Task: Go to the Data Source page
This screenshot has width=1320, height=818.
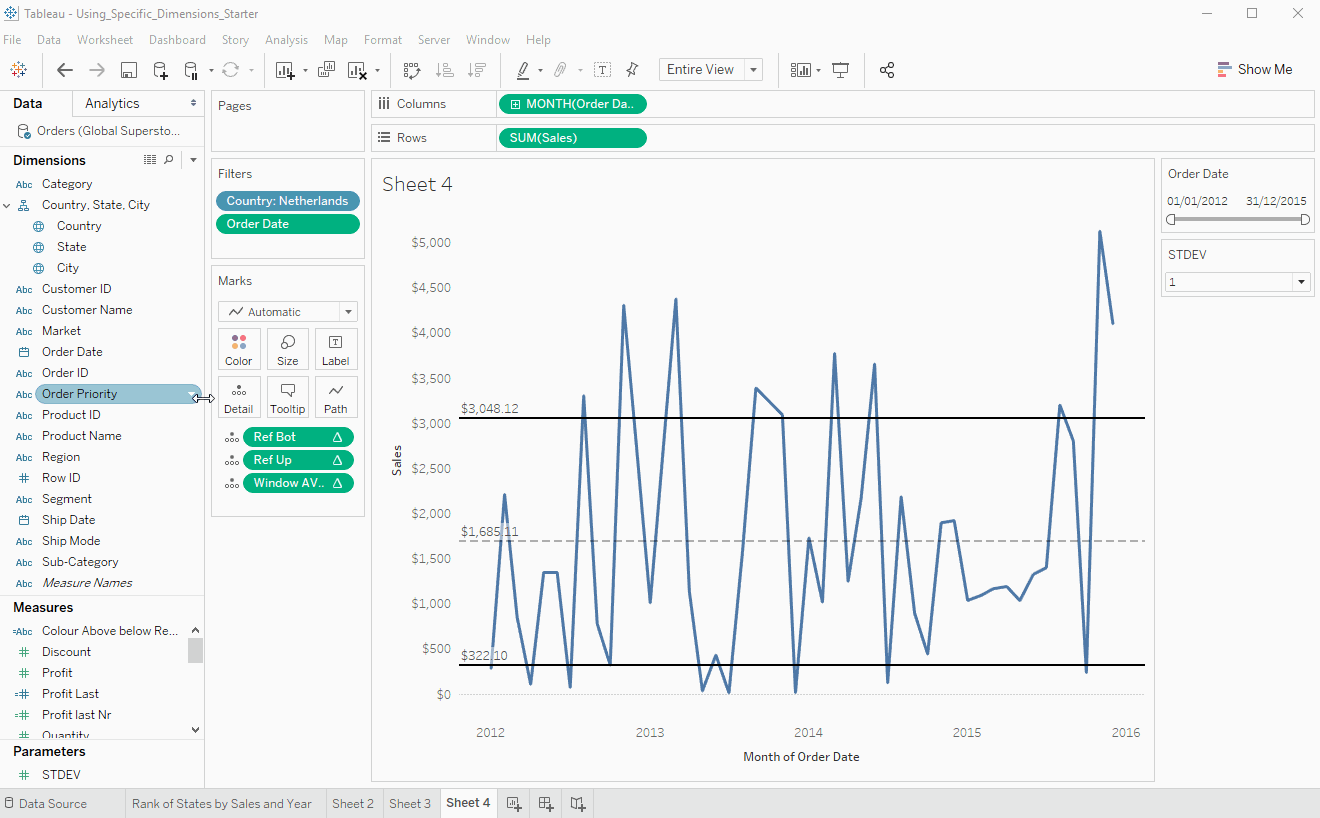Action: click(45, 803)
